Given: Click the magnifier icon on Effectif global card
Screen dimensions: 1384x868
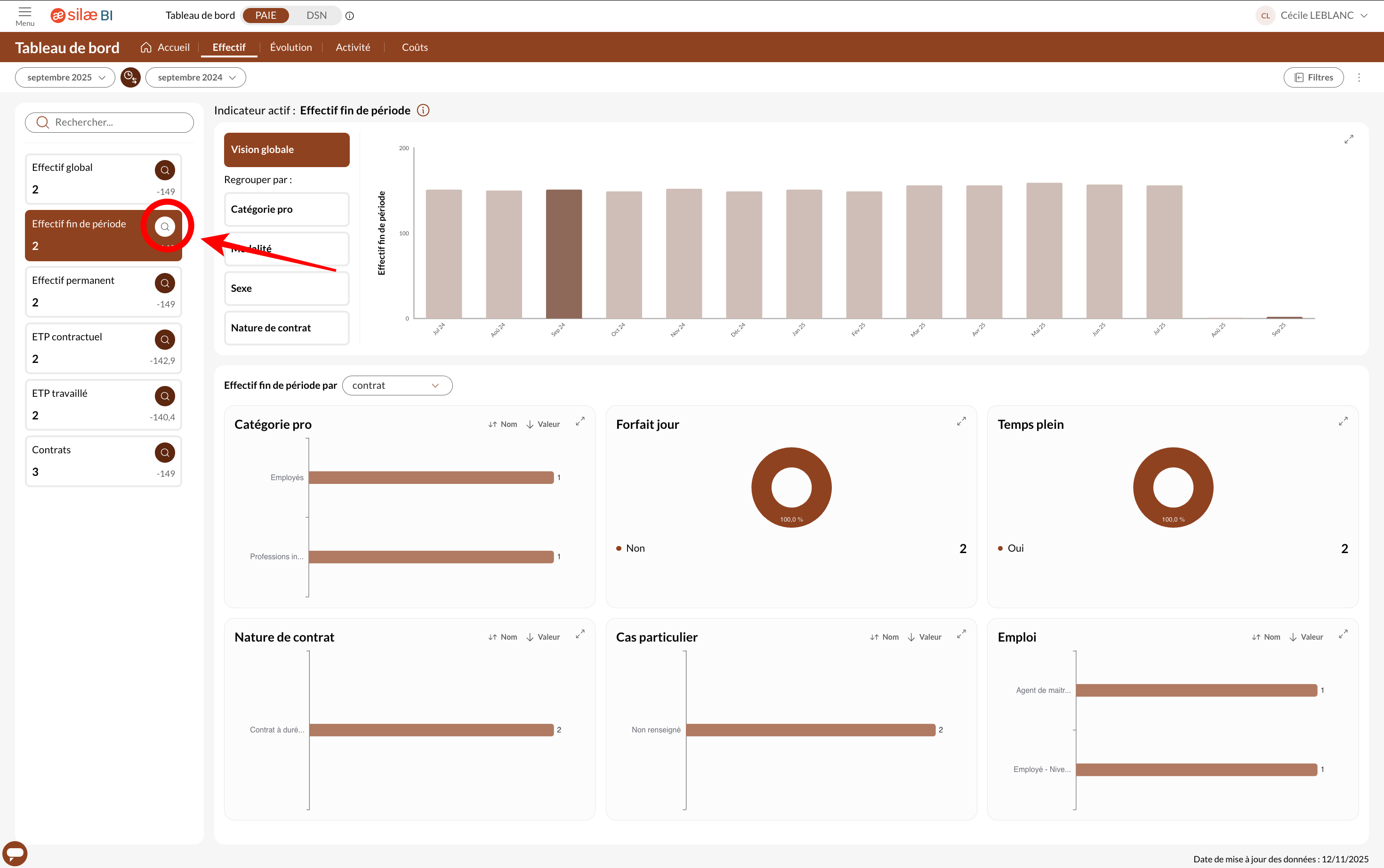Looking at the screenshot, I should tap(165, 170).
